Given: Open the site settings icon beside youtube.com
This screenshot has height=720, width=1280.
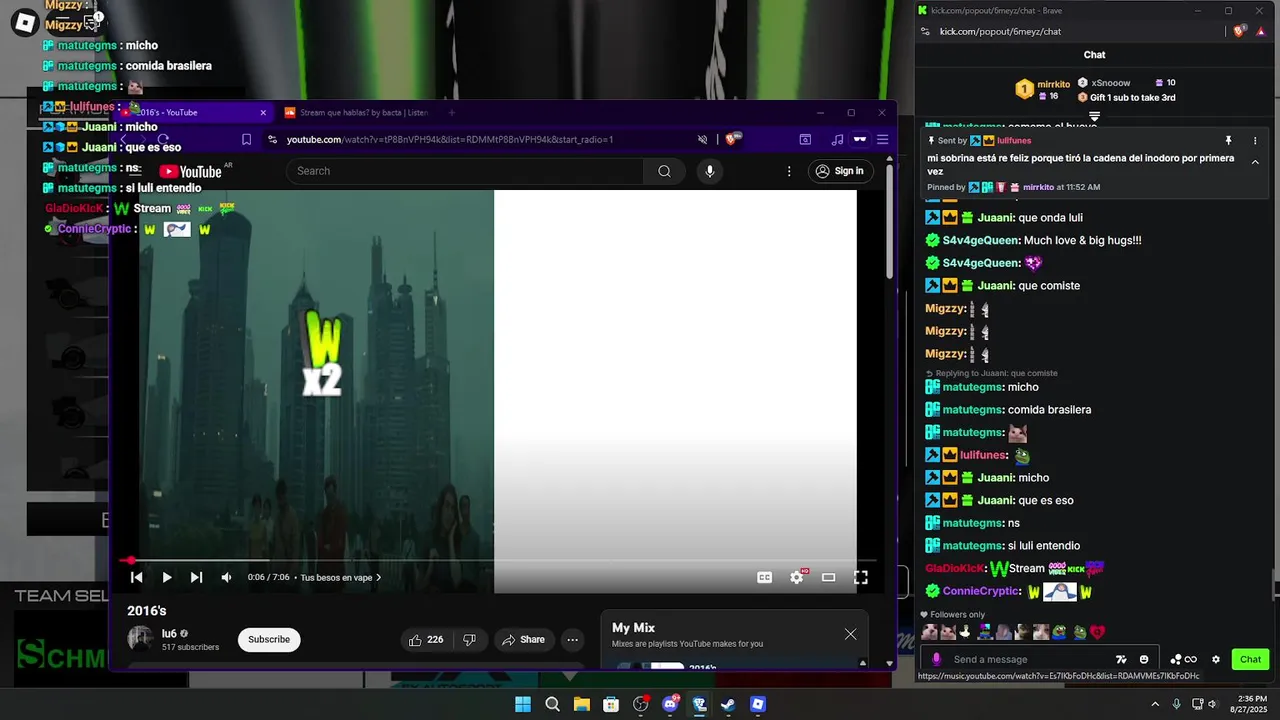Looking at the screenshot, I should pyautogui.click(x=272, y=140).
